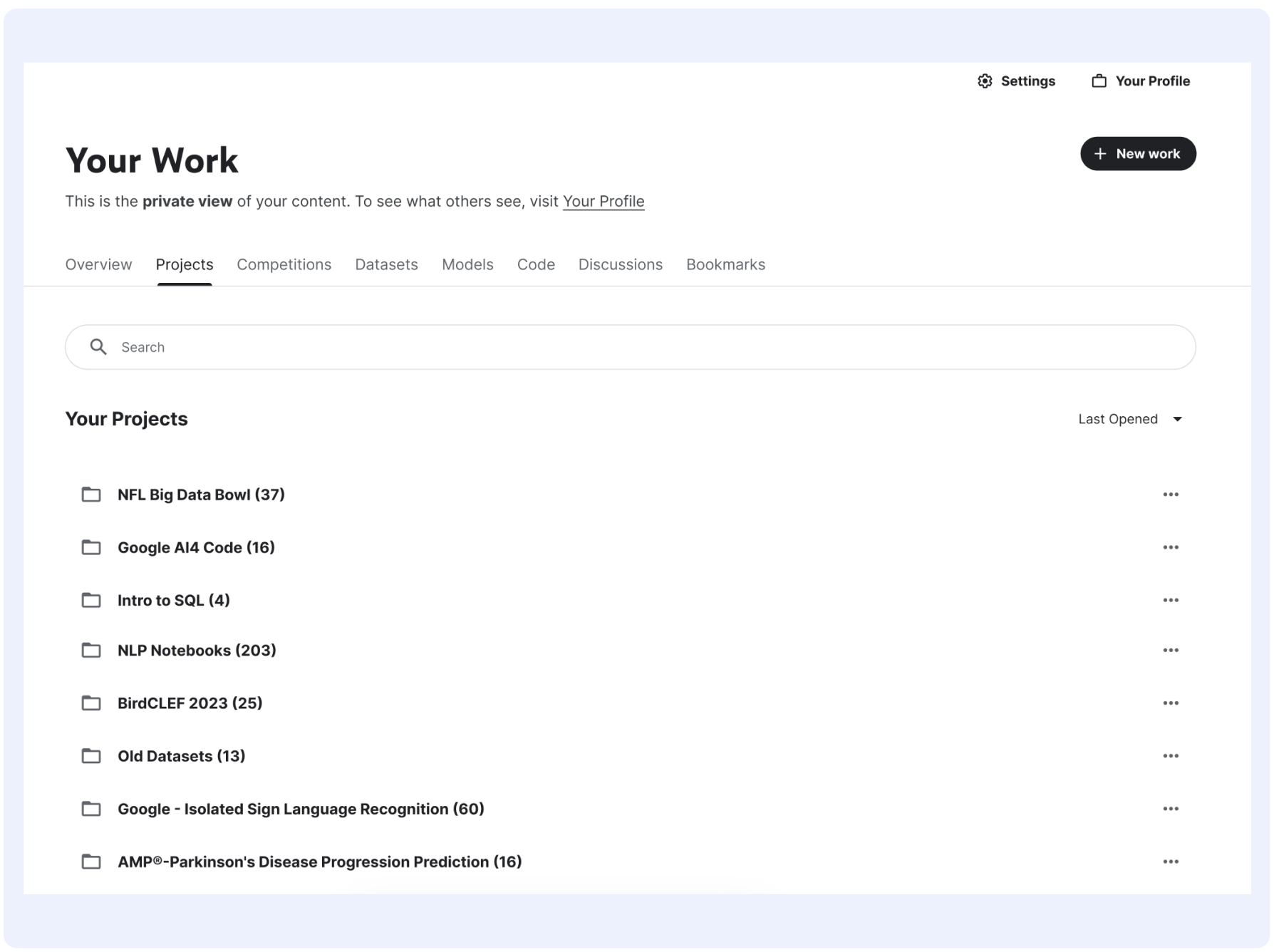Click folder icon for NFL Big Data Bowl
The width and height of the screenshot is (1274, 952).
(91, 495)
